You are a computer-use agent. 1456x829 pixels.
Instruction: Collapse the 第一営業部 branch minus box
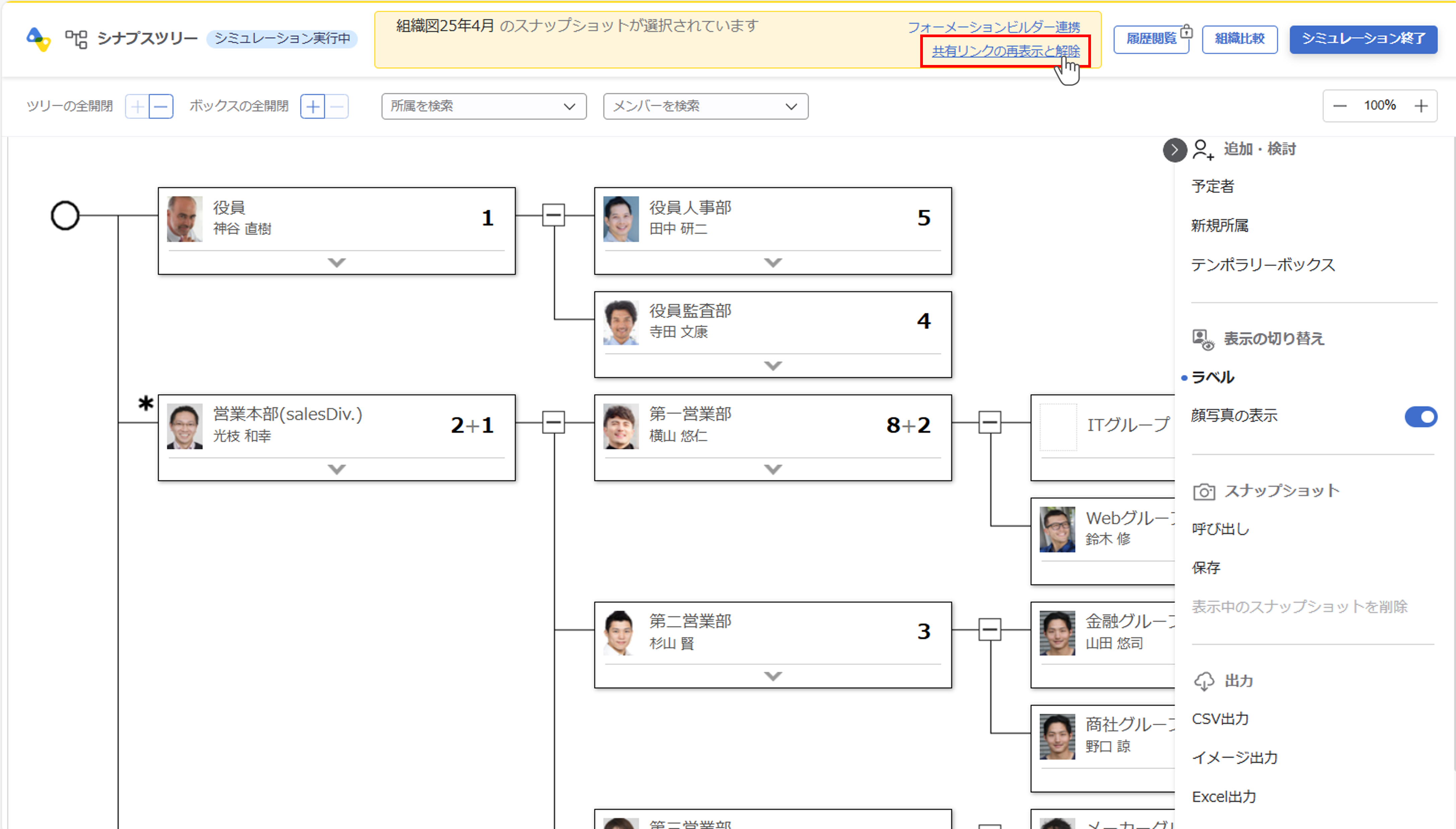[989, 422]
